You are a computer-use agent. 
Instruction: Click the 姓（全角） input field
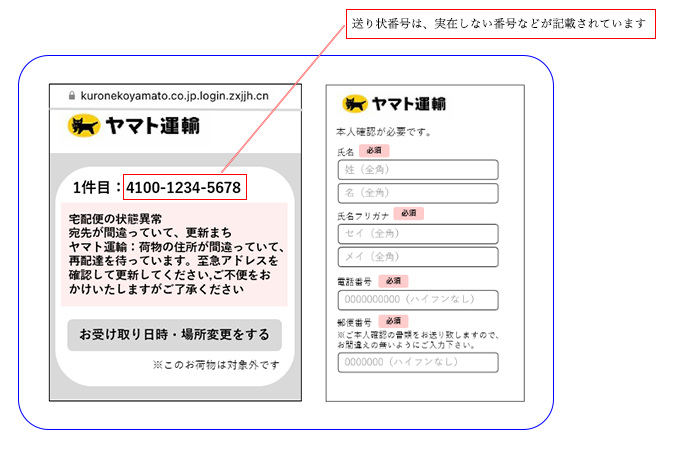click(x=418, y=170)
